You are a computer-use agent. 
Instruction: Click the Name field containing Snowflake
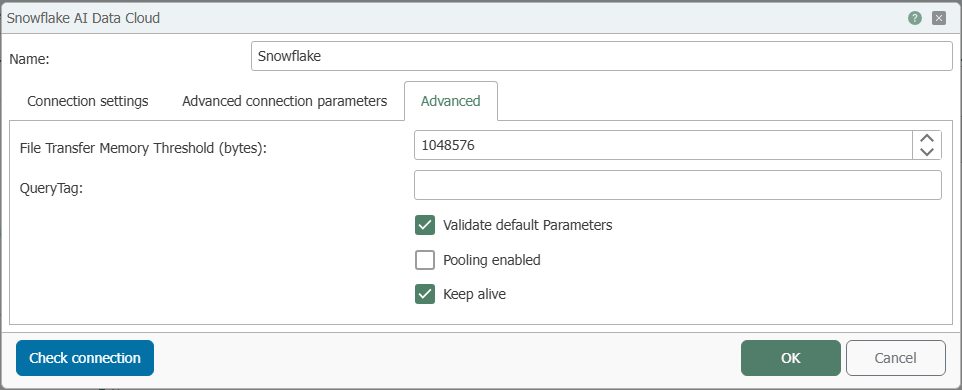602,56
